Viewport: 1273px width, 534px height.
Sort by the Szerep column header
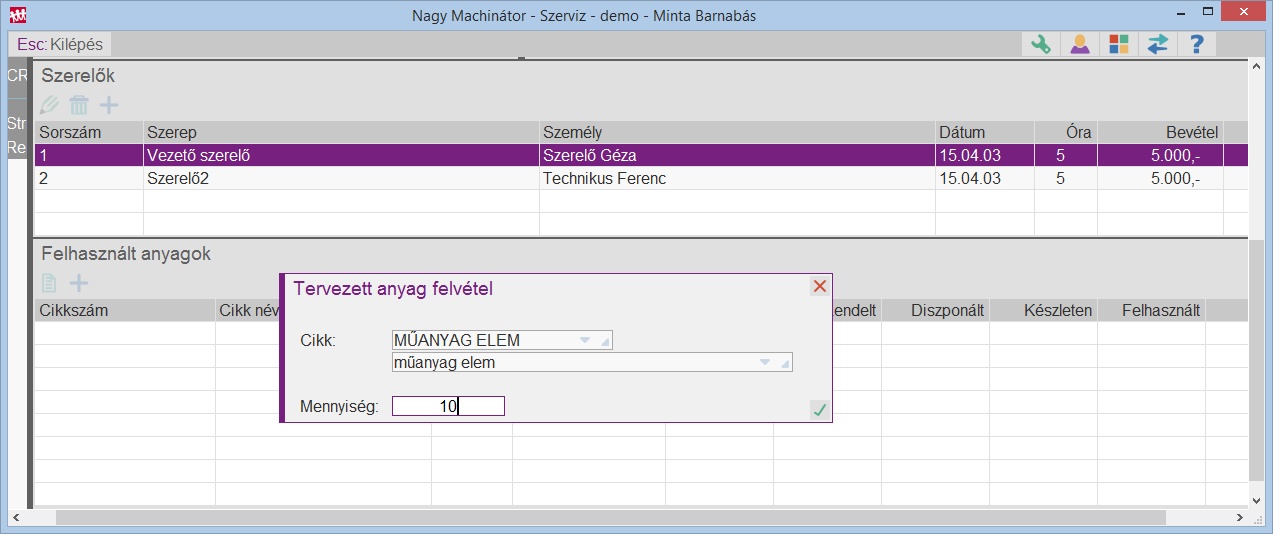(341, 132)
